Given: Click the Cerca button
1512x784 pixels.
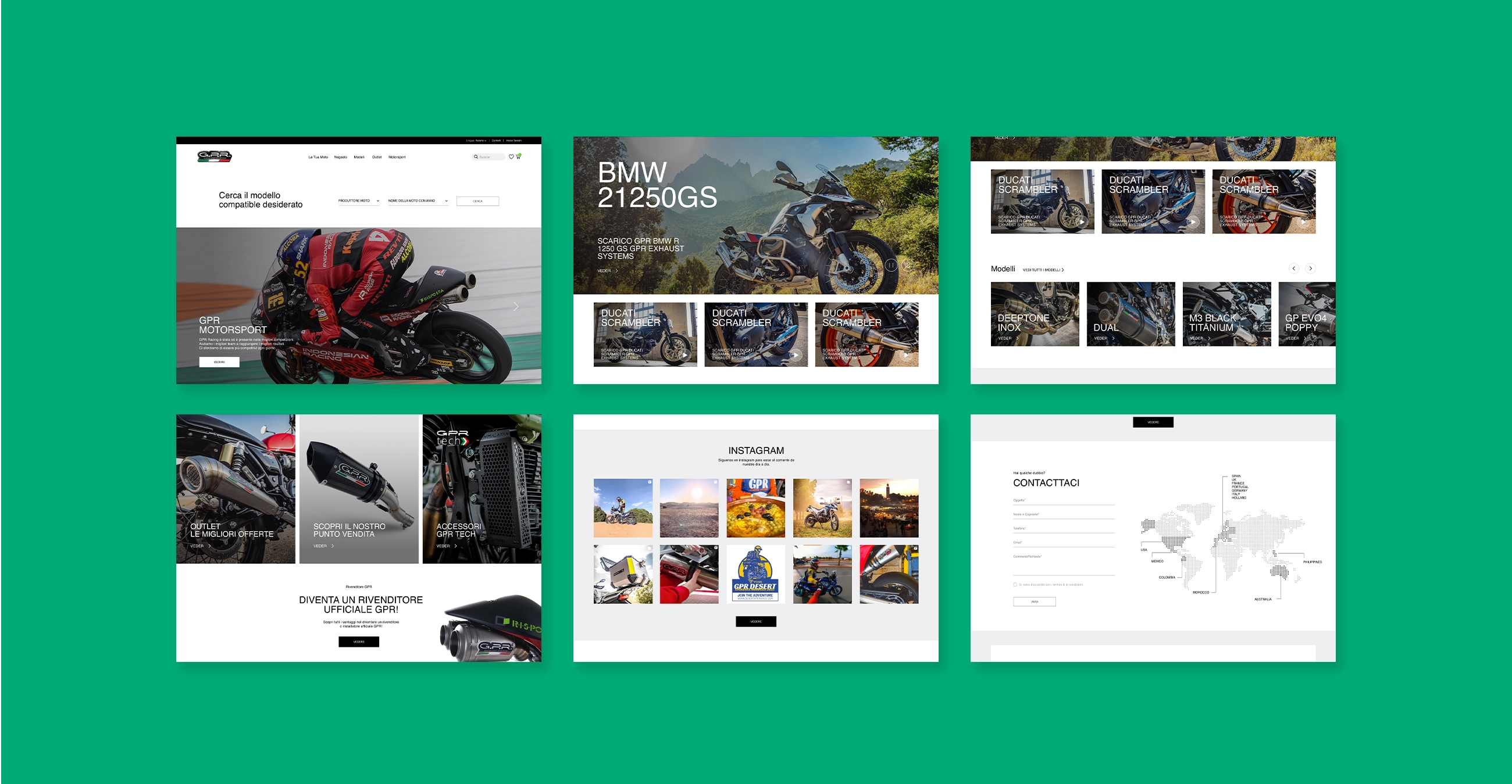Looking at the screenshot, I should pos(478,201).
